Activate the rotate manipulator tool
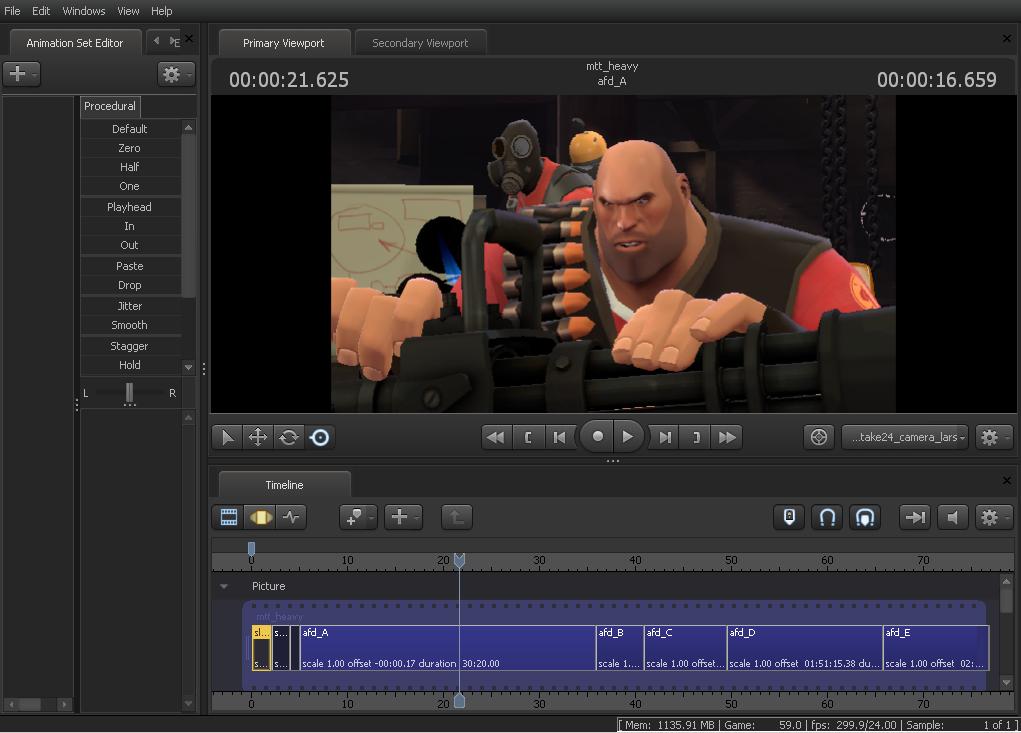The image size is (1021, 733). coord(289,437)
